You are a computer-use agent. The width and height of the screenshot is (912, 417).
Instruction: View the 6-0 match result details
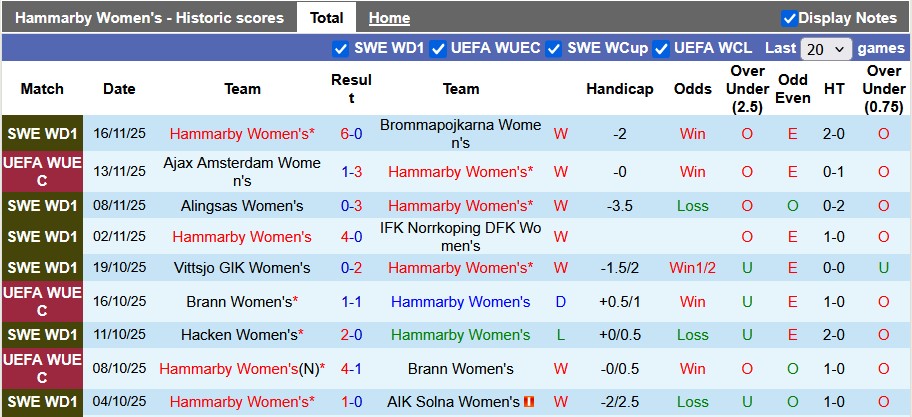click(351, 134)
